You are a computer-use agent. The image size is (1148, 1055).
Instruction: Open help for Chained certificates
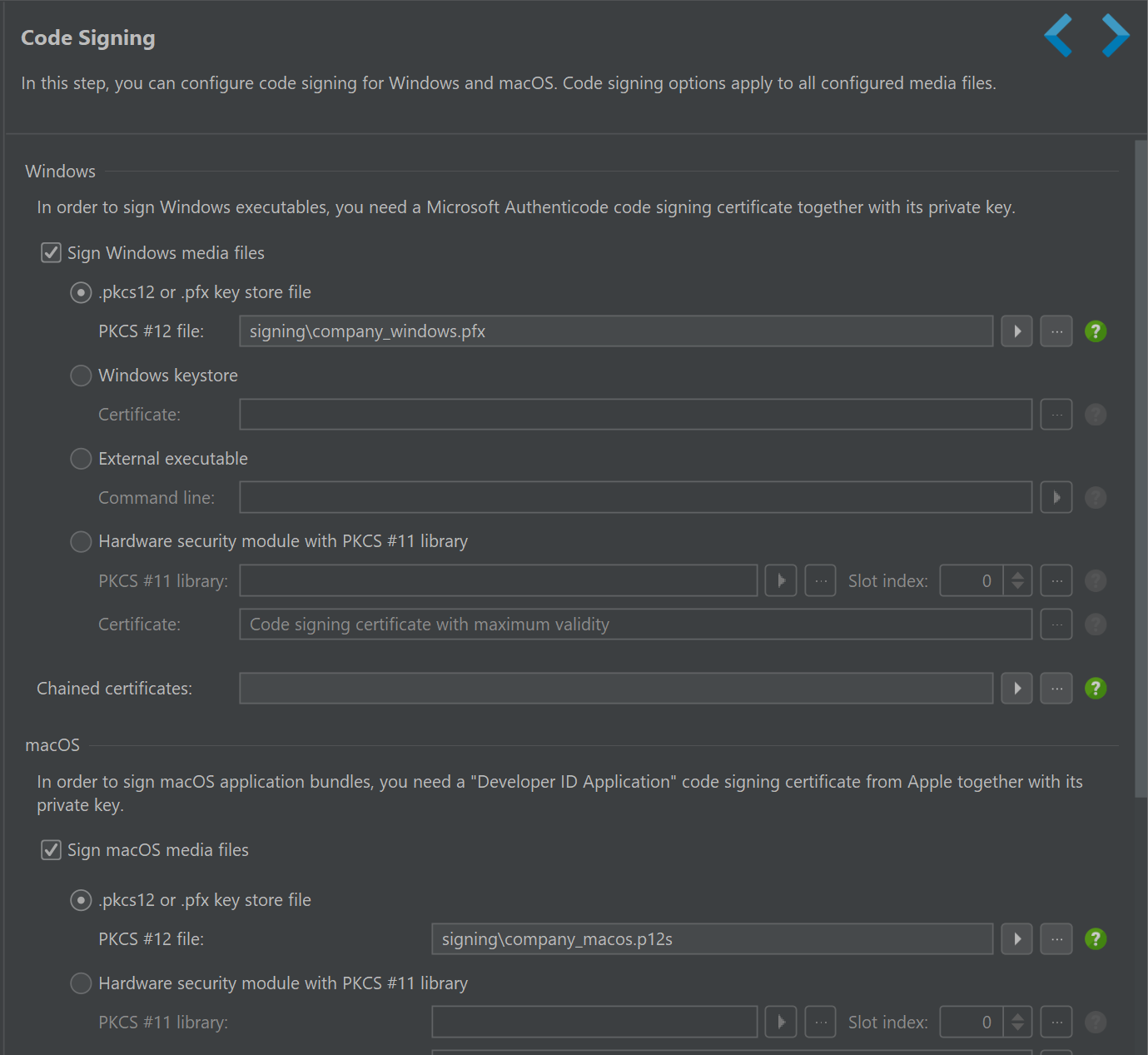tap(1096, 689)
